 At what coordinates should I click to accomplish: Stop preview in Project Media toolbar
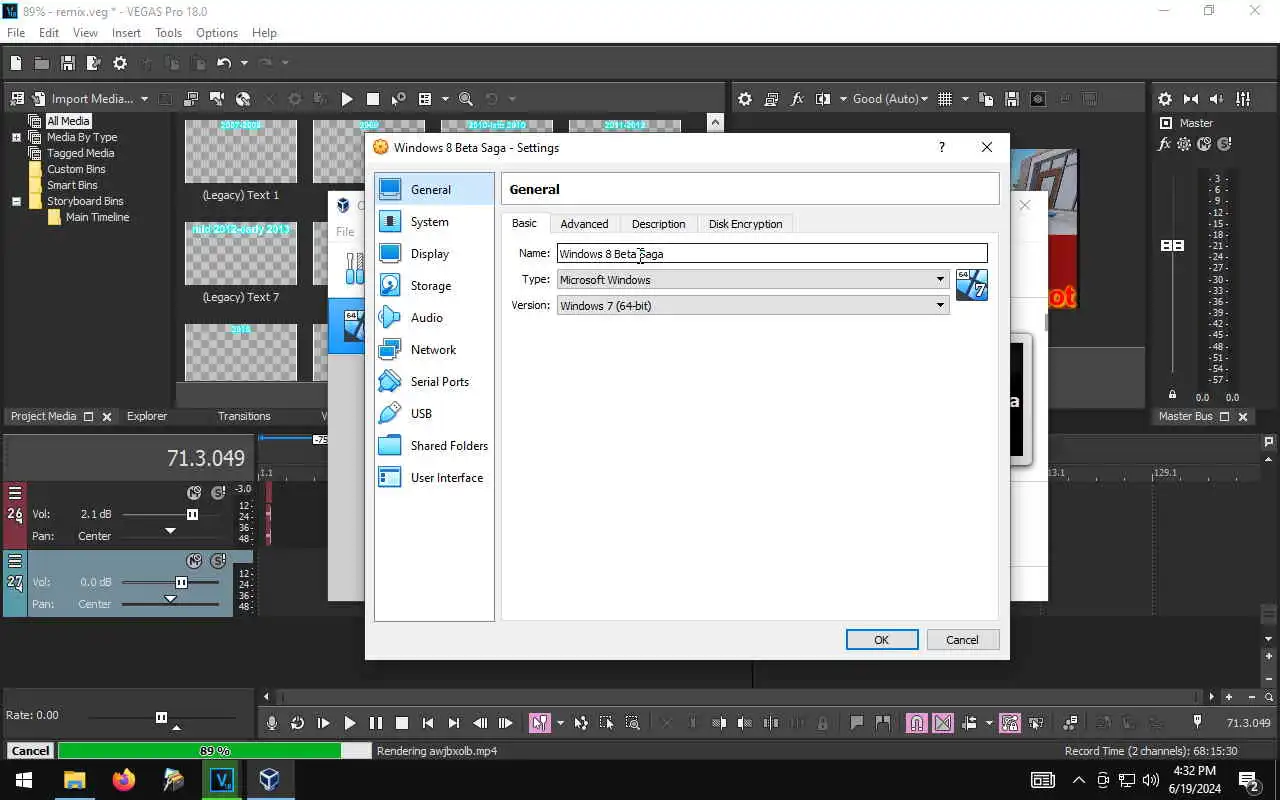[x=373, y=99]
